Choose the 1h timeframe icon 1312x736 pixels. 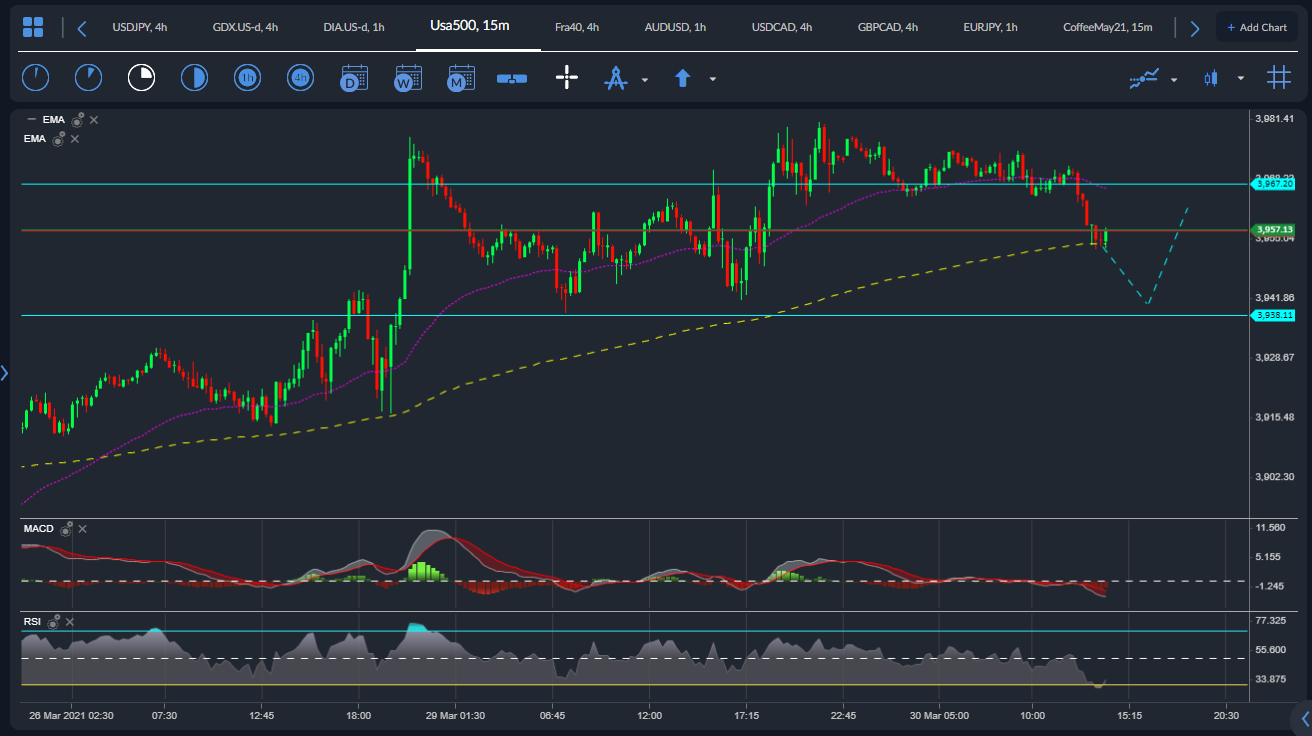pyautogui.click(x=247, y=77)
